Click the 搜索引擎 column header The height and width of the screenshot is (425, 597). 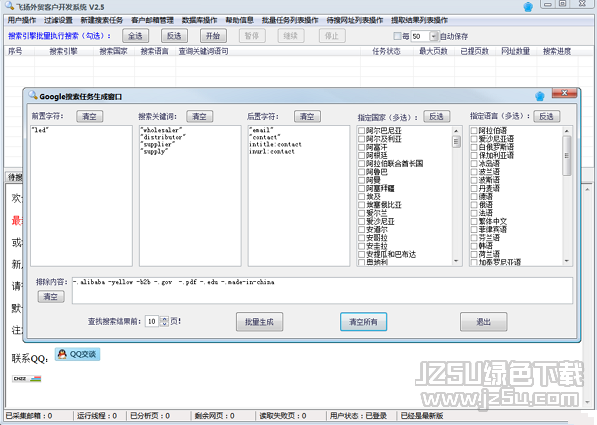click(64, 51)
